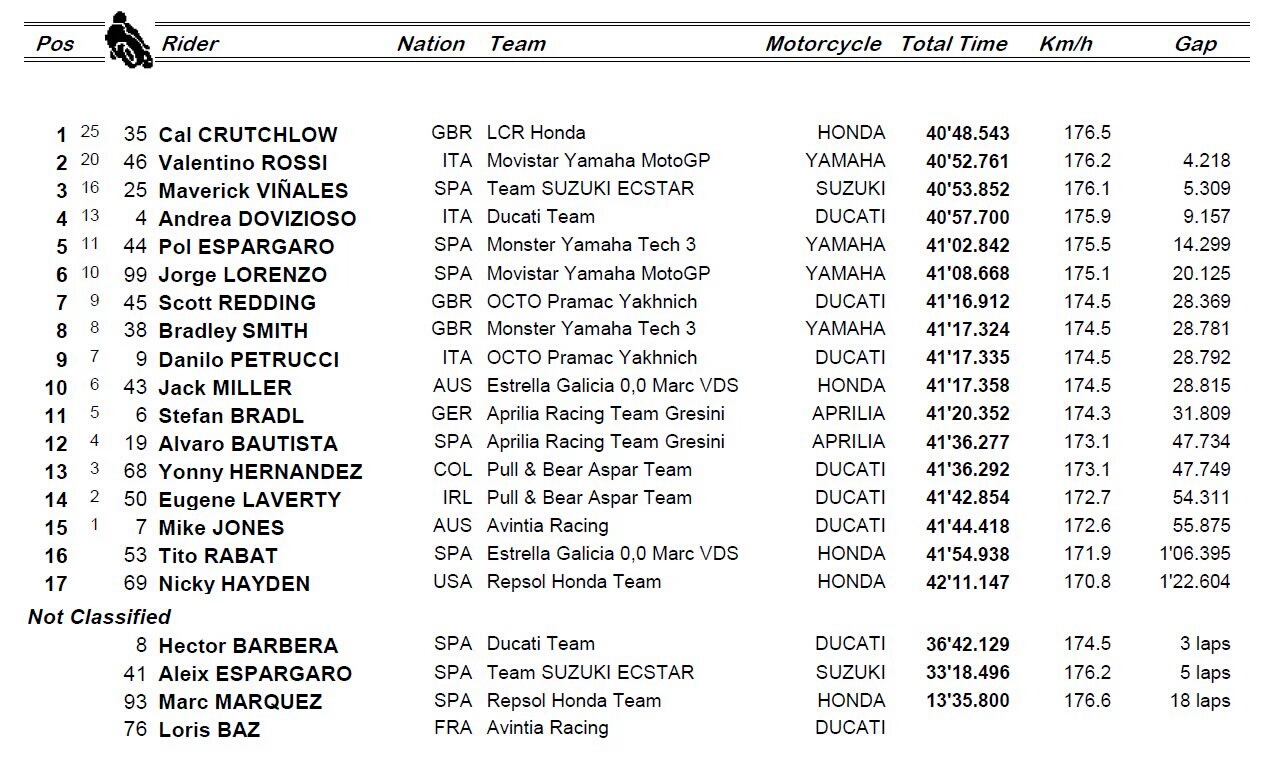Click Nicky HAYDEN's gap value 1'22.604
1263x759 pixels.
1195,582
